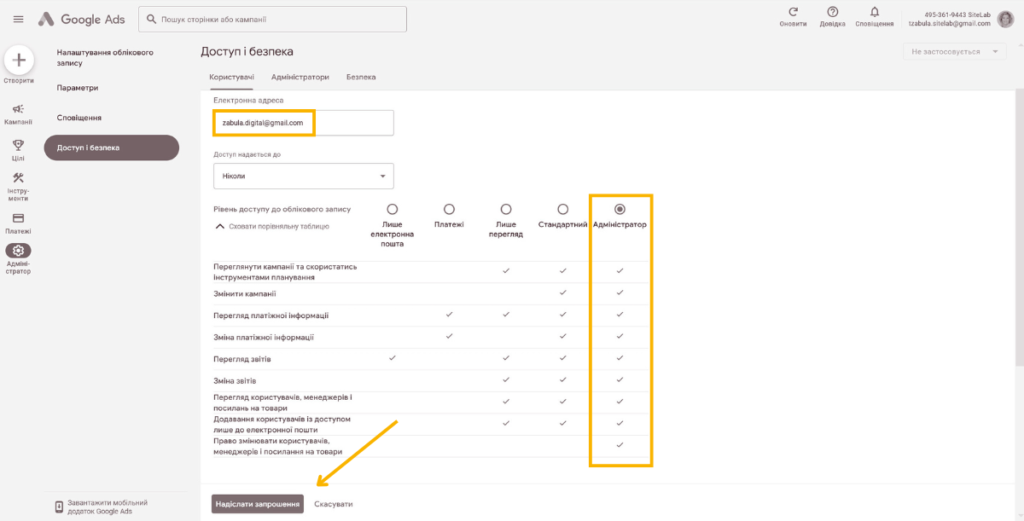The width and height of the screenshot is (1024, 521).
Task: Click the Зміна звітів row label
Action: tap(234, 381)
